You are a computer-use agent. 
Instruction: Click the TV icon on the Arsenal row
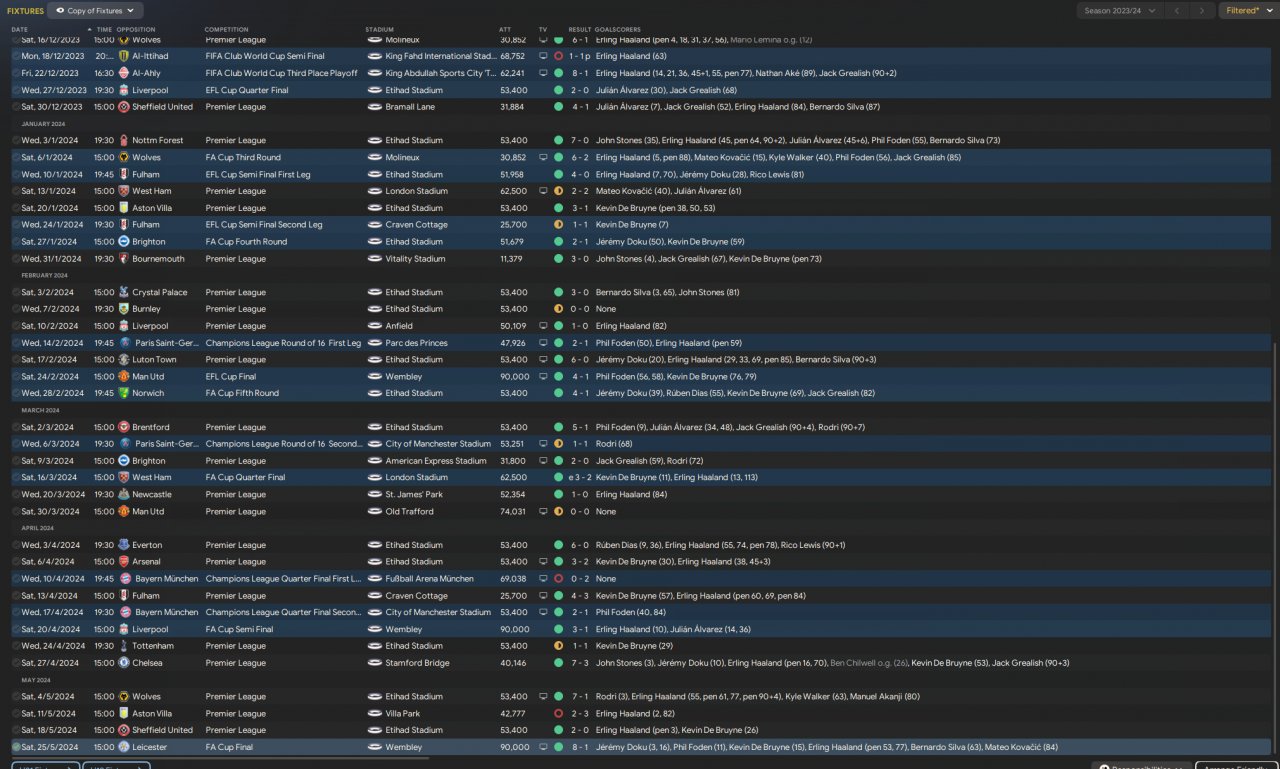point(543,562)
